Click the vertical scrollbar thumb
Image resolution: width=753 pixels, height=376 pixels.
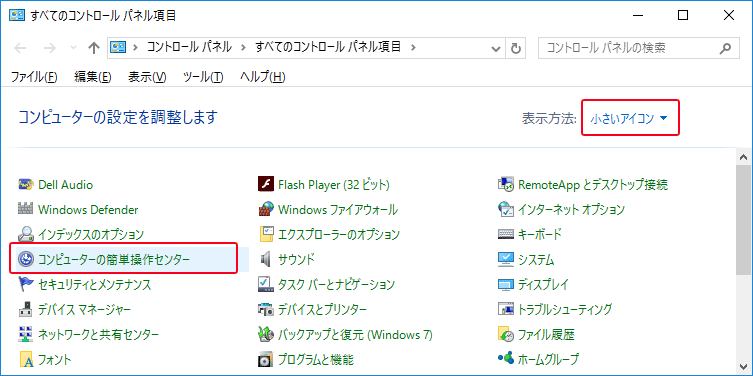click(743, 220)
